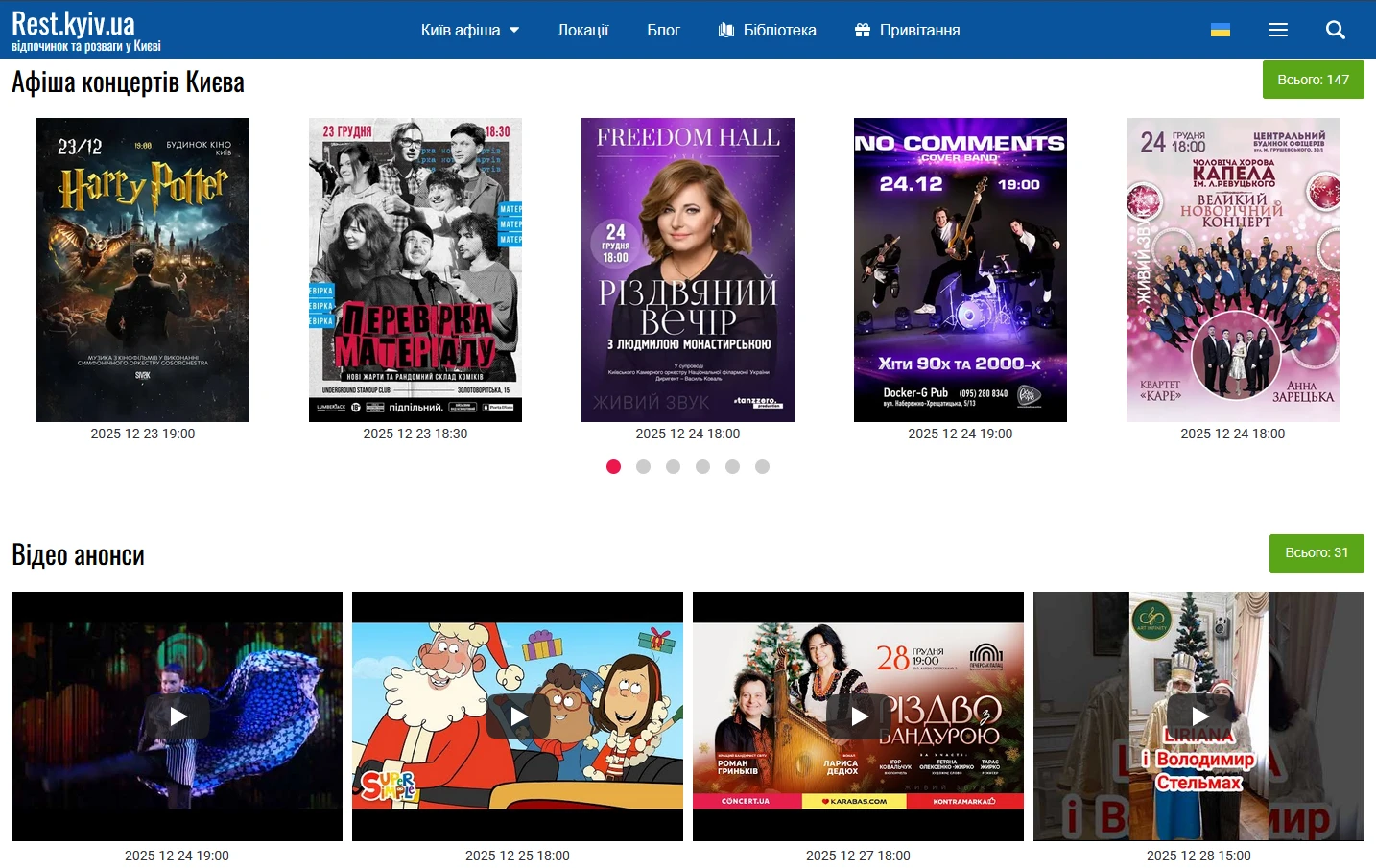
Task: Play the Різдво з бандурою video
Action: (859, 716)
